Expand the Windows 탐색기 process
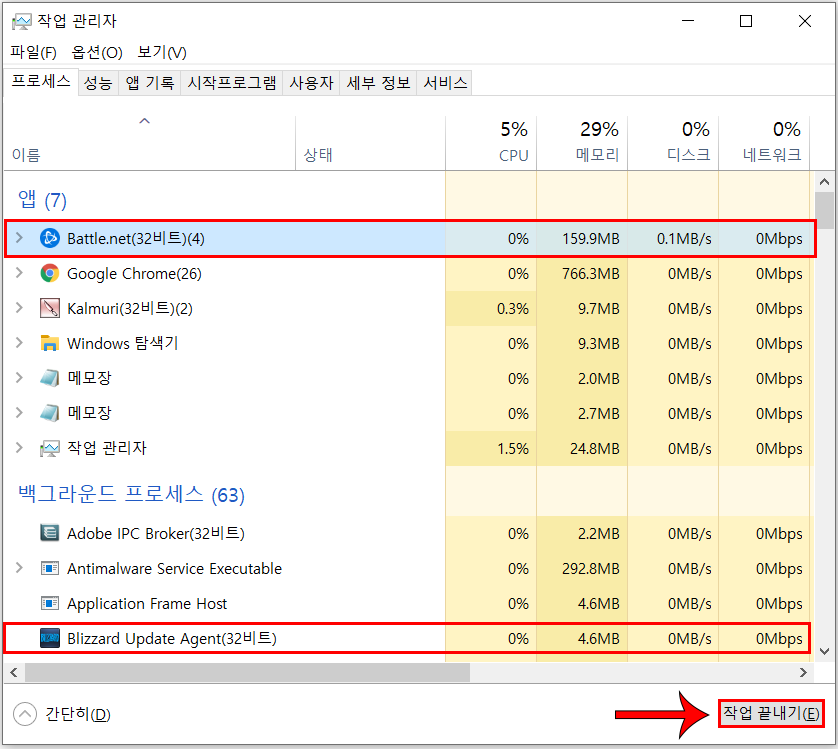The image size is (838, 749). (x=19, y=343)
